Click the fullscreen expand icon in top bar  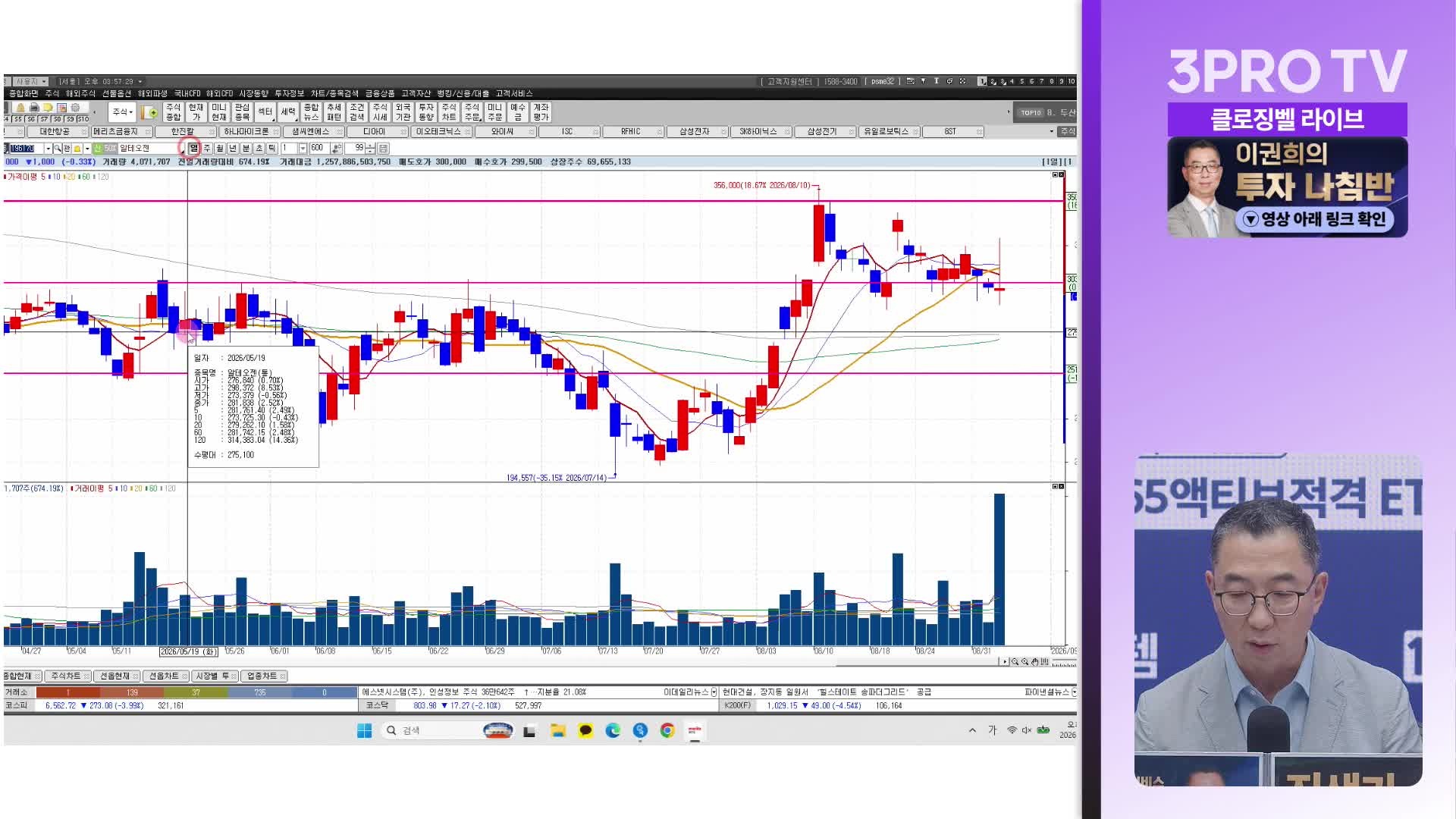[962, 81]
